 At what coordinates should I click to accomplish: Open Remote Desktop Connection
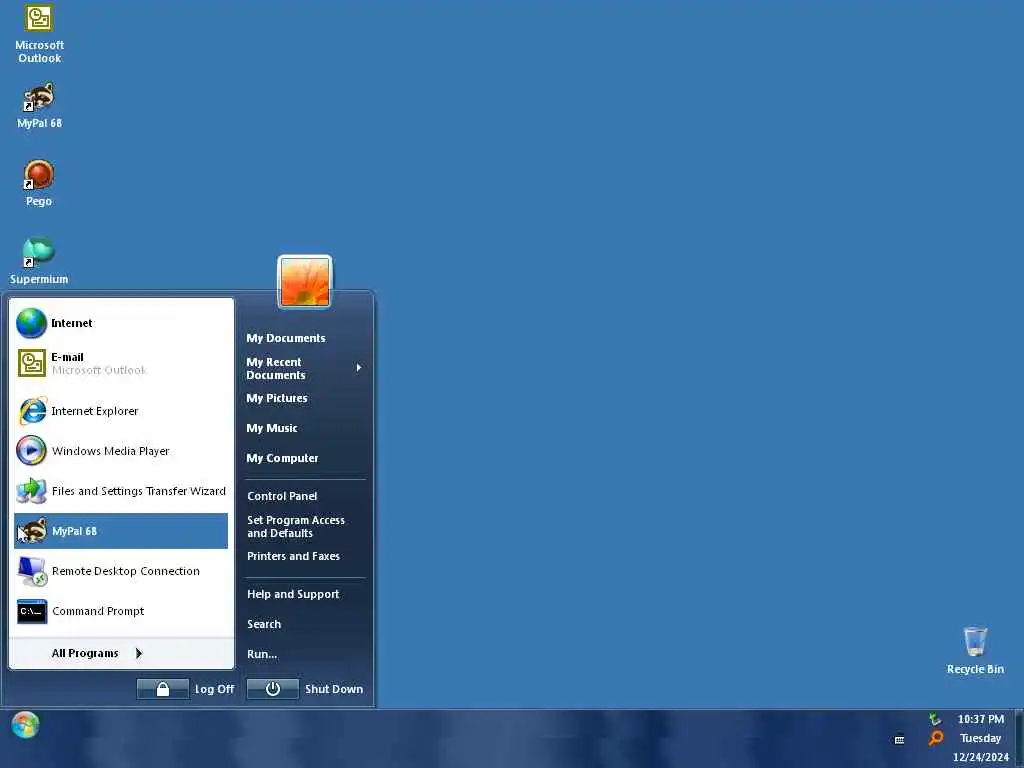(121, 571)
